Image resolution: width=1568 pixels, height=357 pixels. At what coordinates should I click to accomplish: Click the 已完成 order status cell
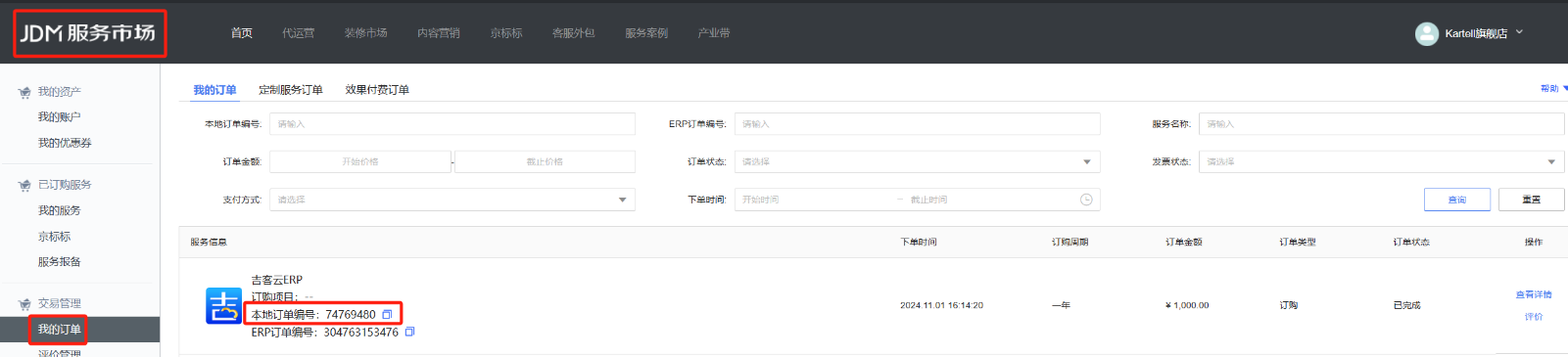tap(1406, 305)
